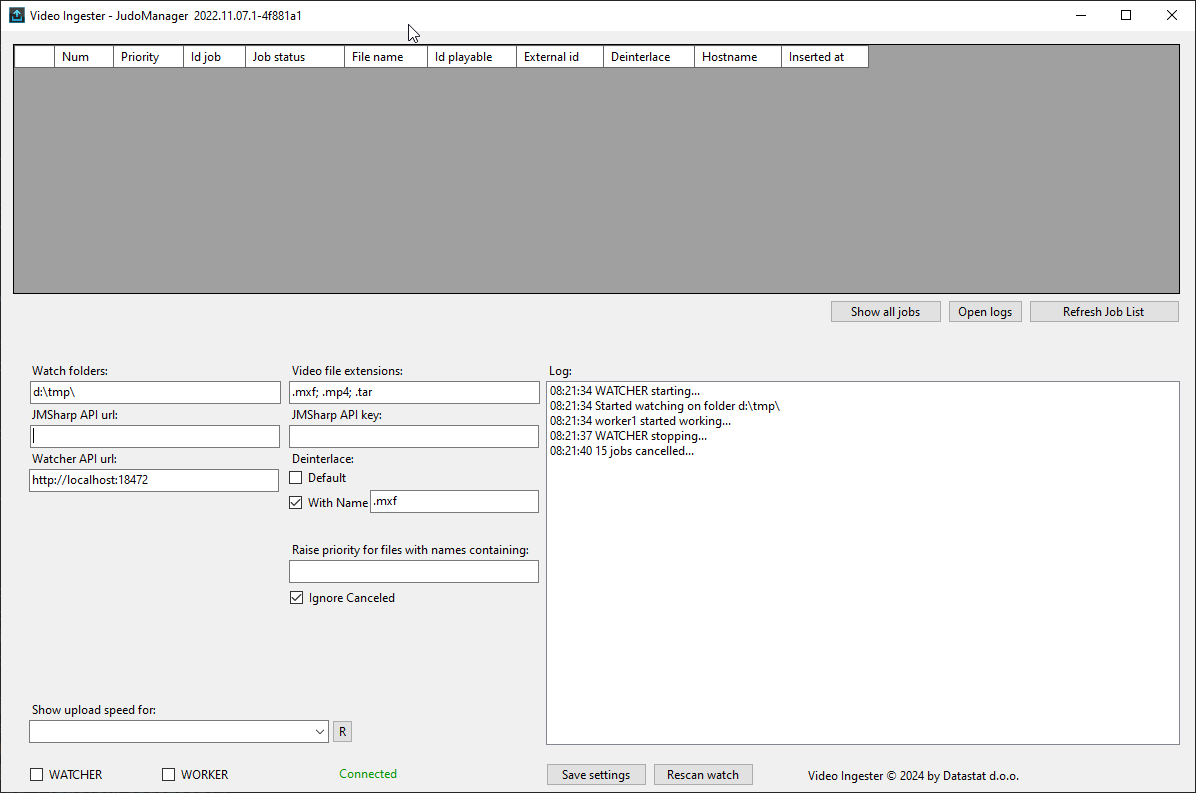
Task: Enable the WATCHER checkbox
Action: pyautogui.click(x=37, y=774)
